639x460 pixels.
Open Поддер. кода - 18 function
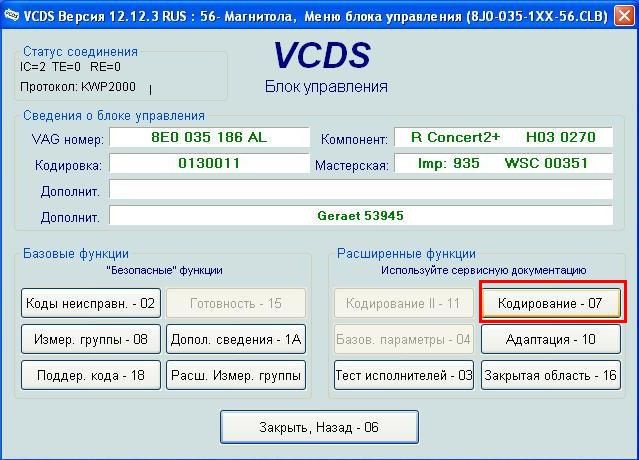(x=91, y=375)
